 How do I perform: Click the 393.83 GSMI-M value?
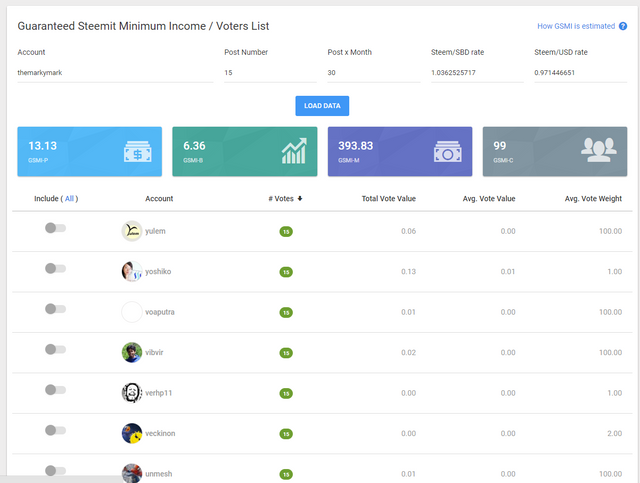[x=356, y=146]
